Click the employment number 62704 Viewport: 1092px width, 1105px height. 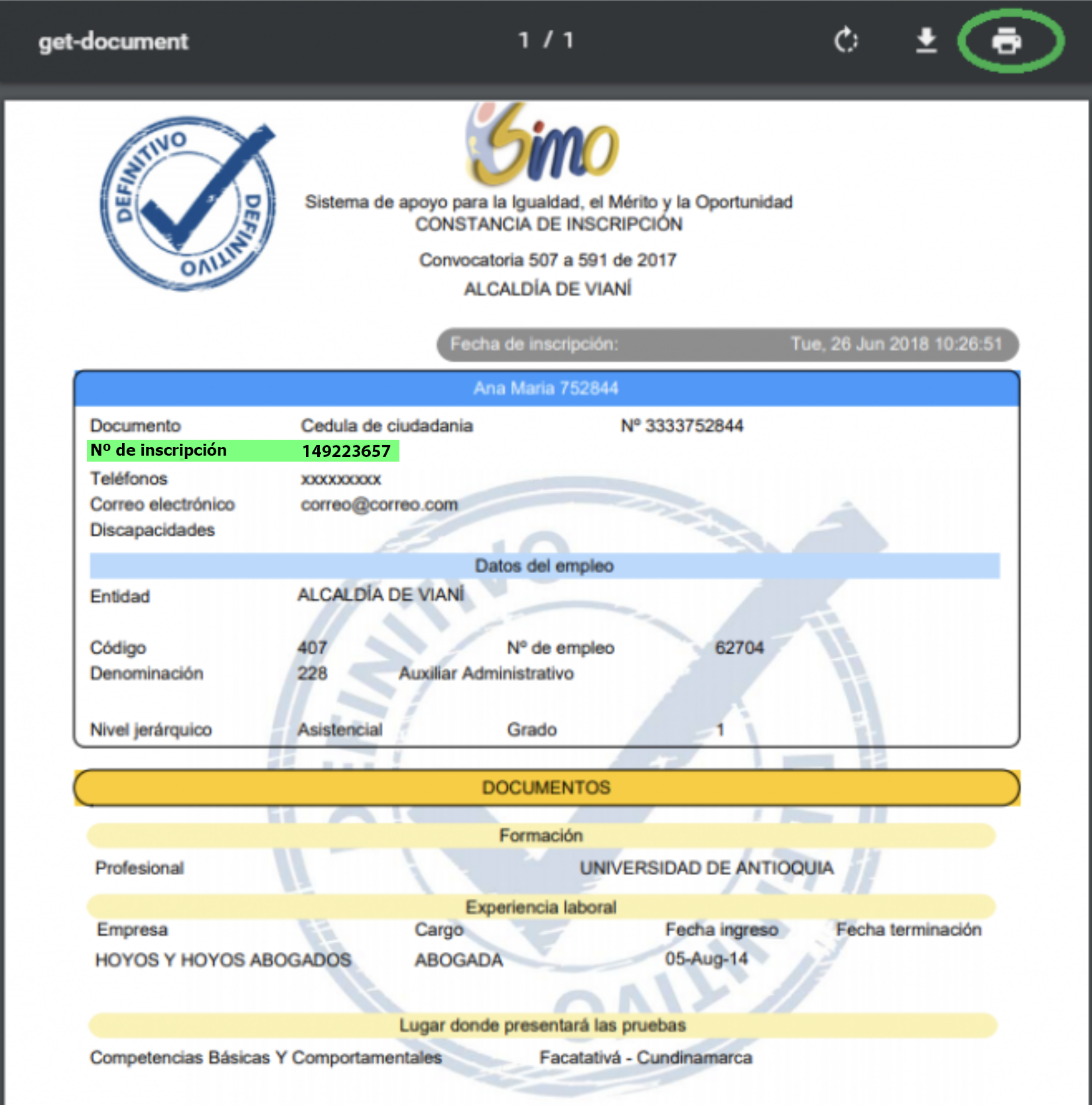[739, 648]
